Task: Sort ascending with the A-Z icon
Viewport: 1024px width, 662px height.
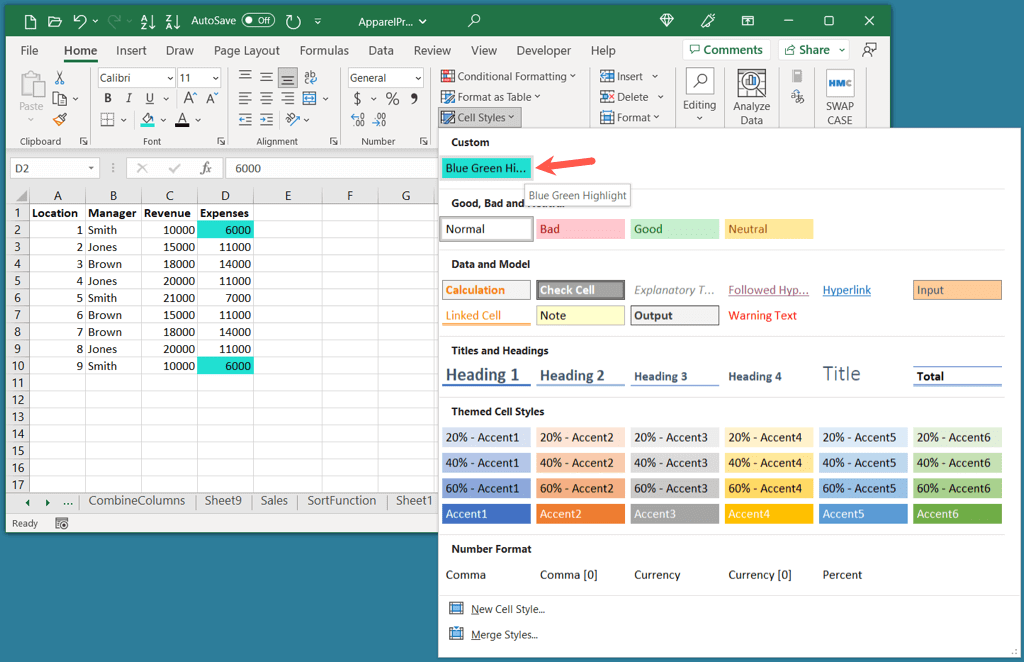Action: coord(146,21)
